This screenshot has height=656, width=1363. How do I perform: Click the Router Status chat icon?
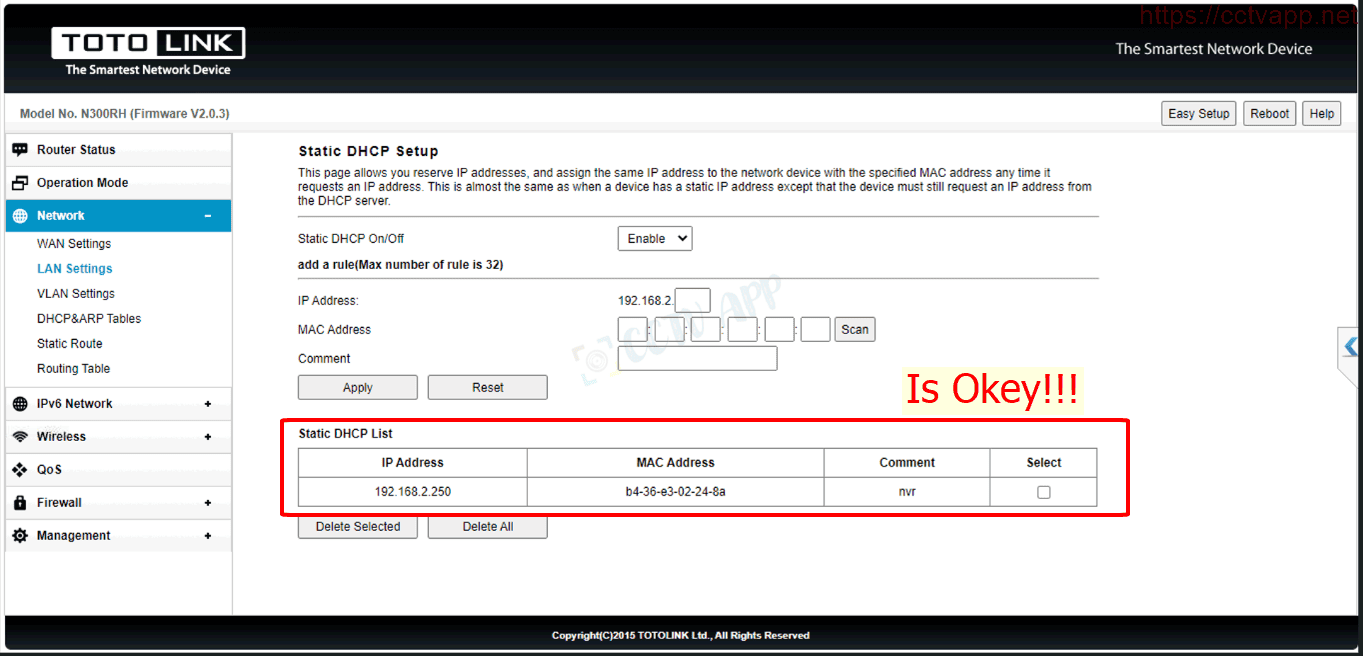click(20, 150)
